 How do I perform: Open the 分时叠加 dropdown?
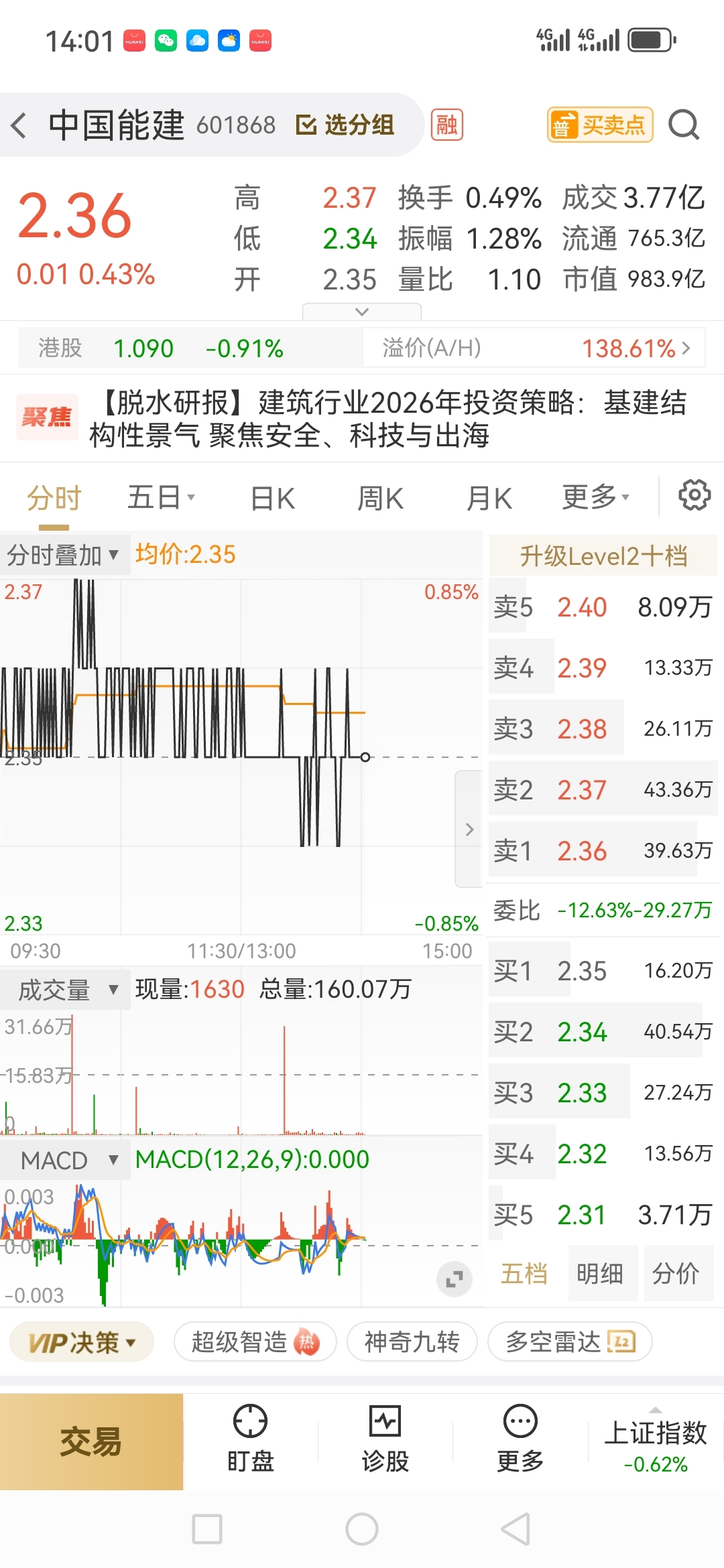tap(64, 555)
